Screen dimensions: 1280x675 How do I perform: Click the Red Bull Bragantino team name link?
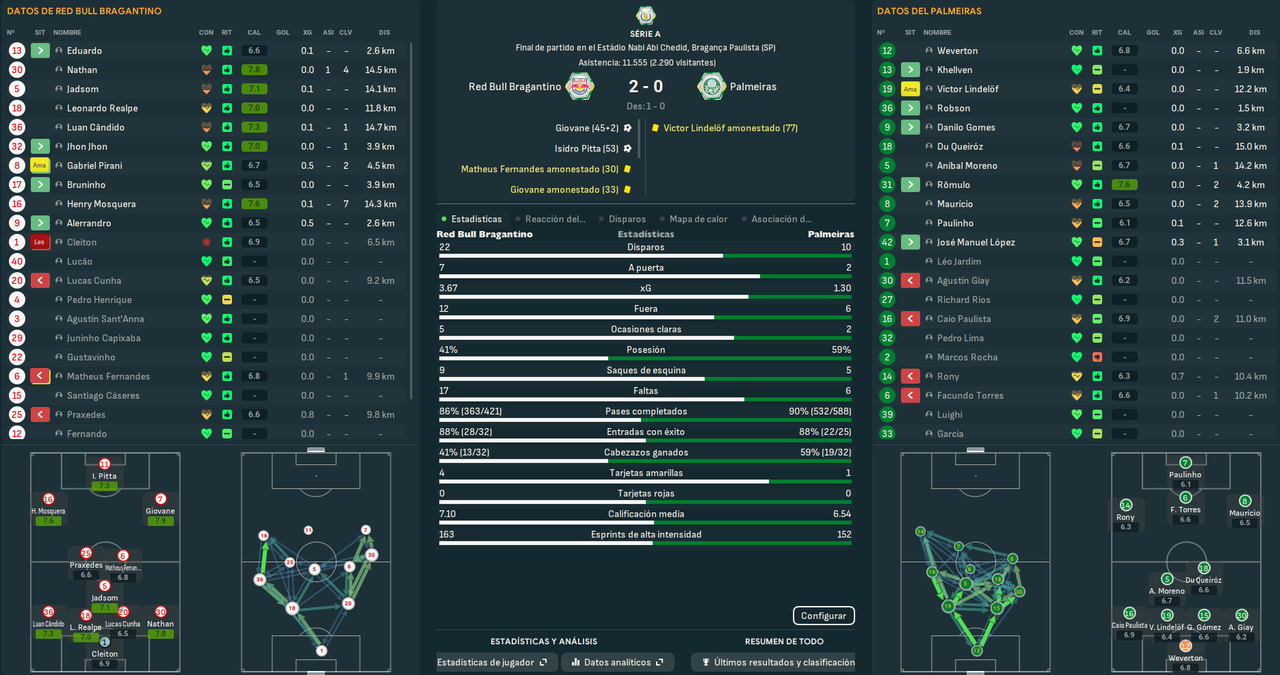515,87
